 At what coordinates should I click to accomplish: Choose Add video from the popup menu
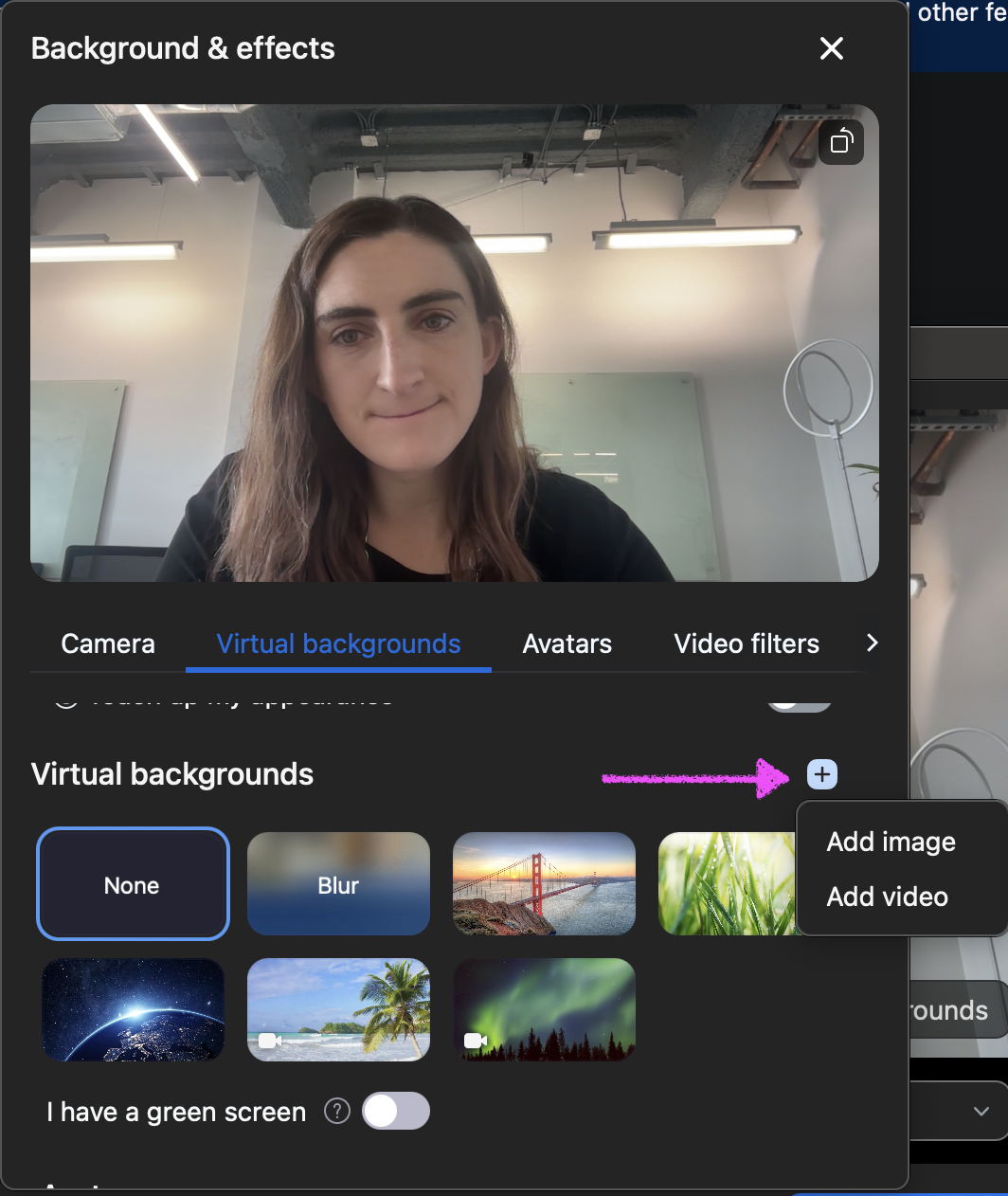point(887,897)
